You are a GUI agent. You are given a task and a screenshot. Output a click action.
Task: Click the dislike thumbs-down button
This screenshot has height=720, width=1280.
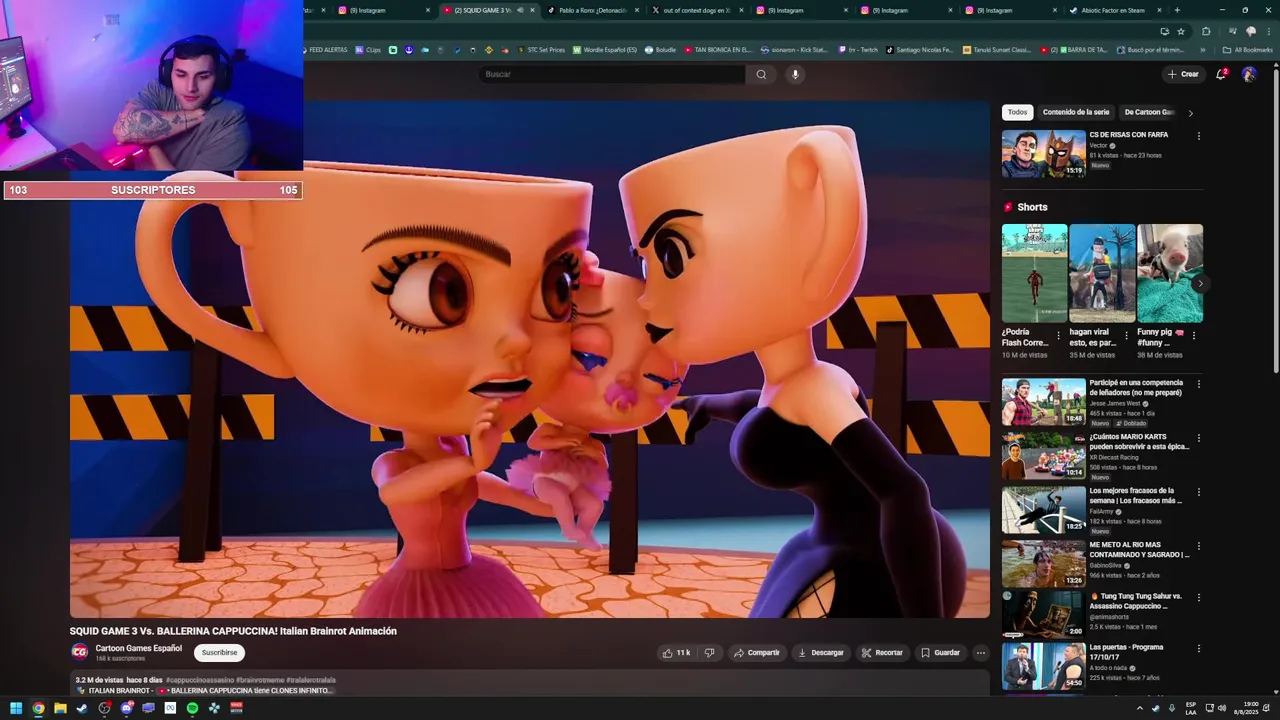pos(709,653)
